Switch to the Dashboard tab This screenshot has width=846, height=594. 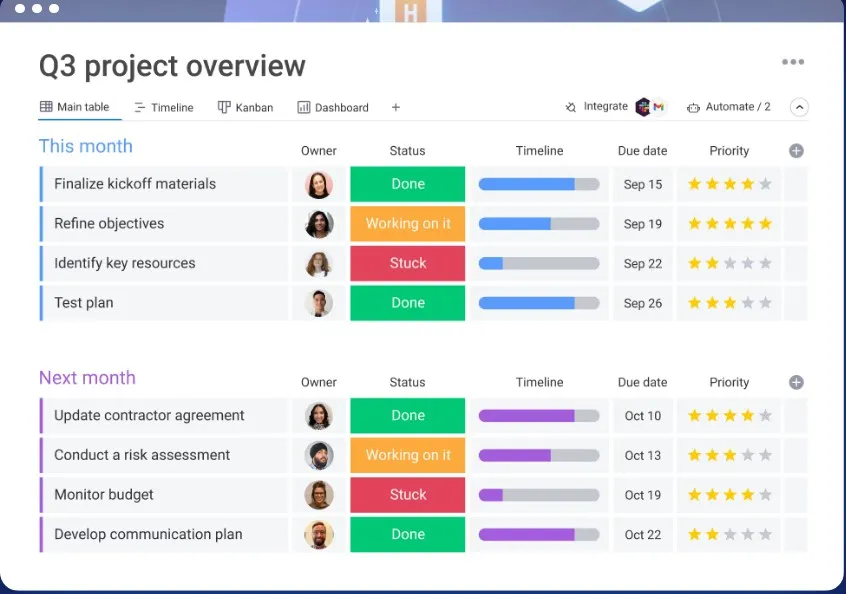(x=334, y=107)
